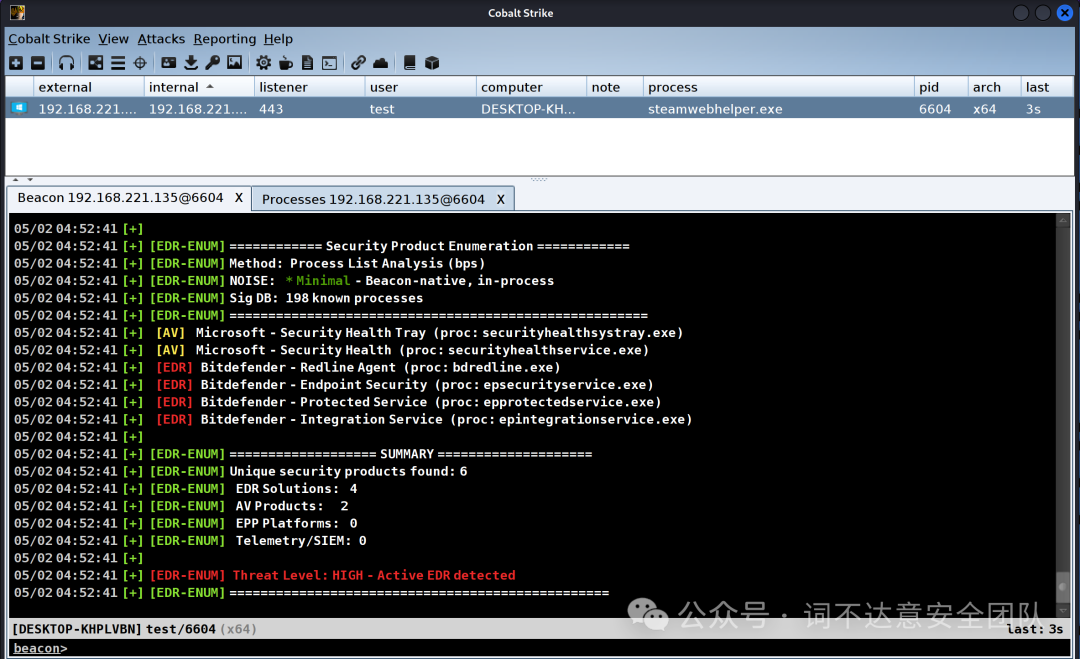Click the 'Bitdefender - Redline Agent' output line

pyautogui.click(x=380, y=368)
